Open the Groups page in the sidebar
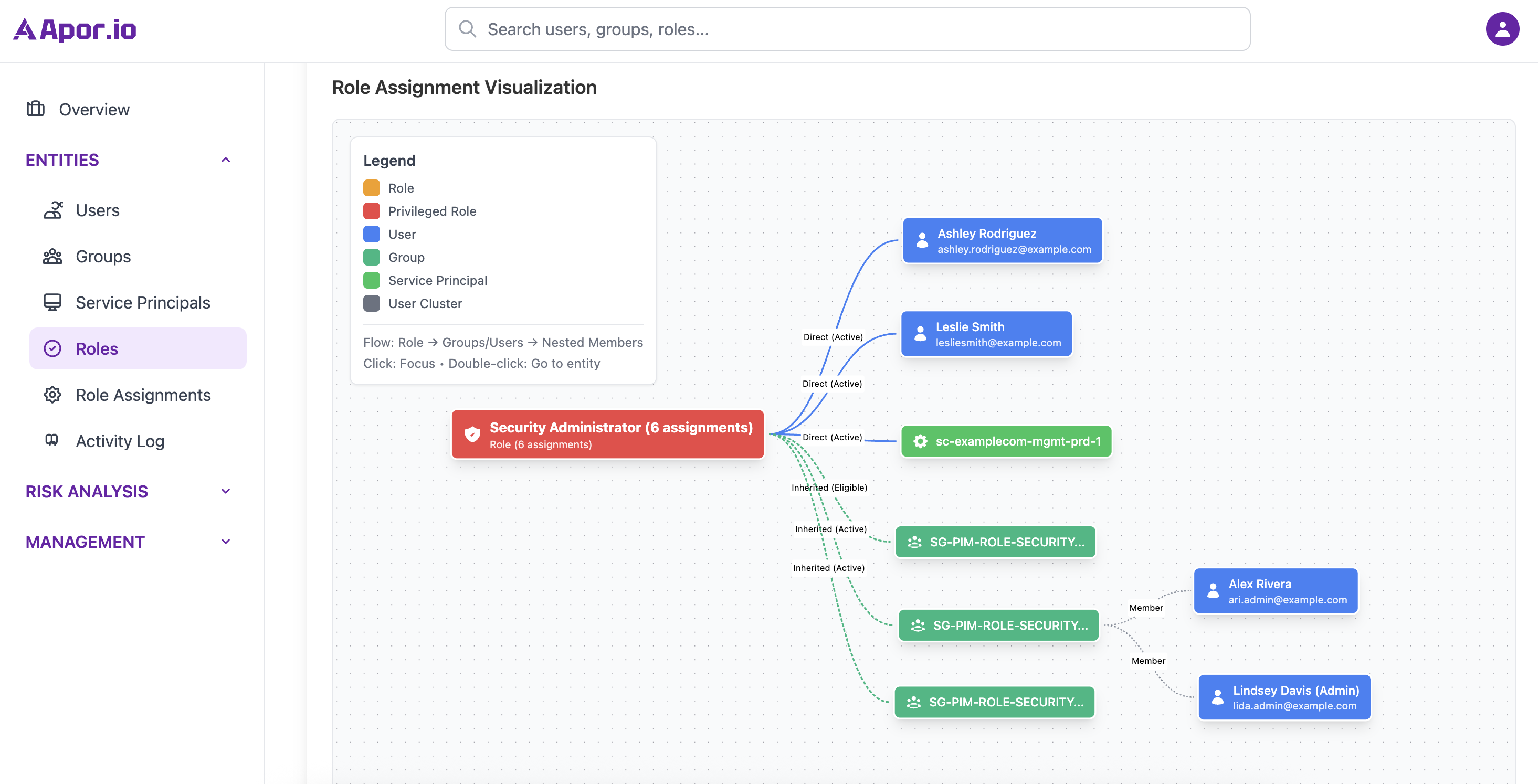This screenshot has width=1538, height=784. click(x=103, y=256)
